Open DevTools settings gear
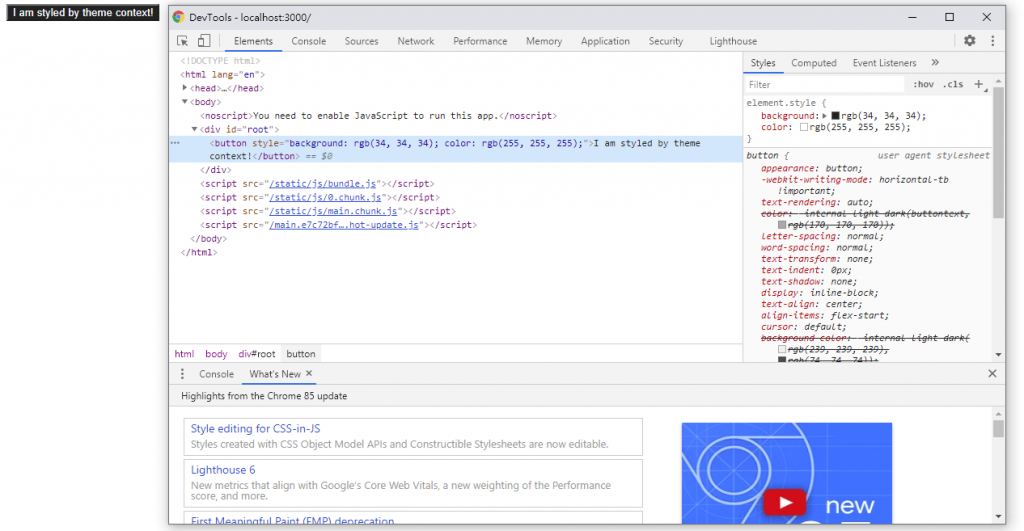1024x531 pixels. point(970,40)
